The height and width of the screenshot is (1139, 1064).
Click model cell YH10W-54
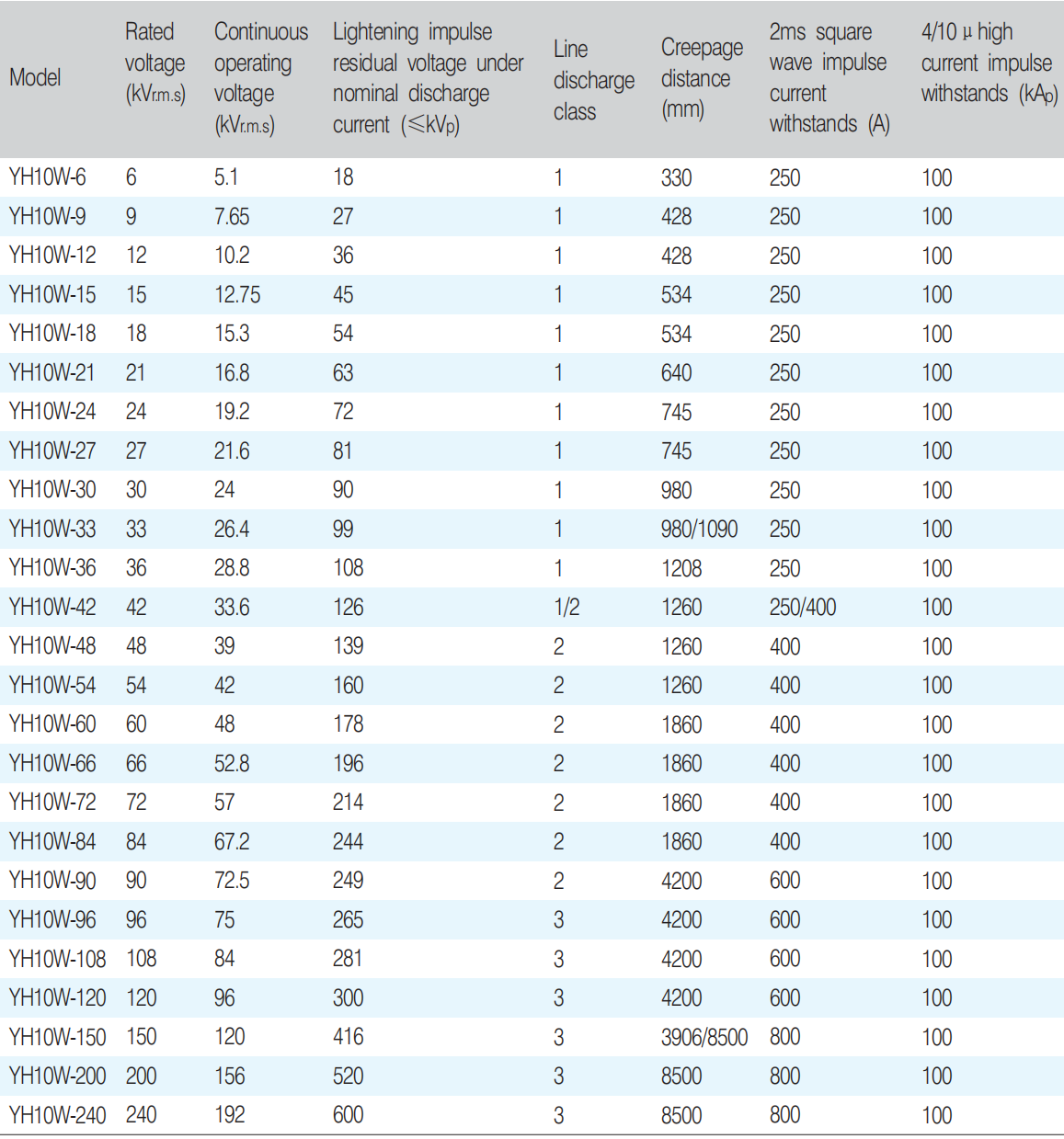[x=52, y=685]
